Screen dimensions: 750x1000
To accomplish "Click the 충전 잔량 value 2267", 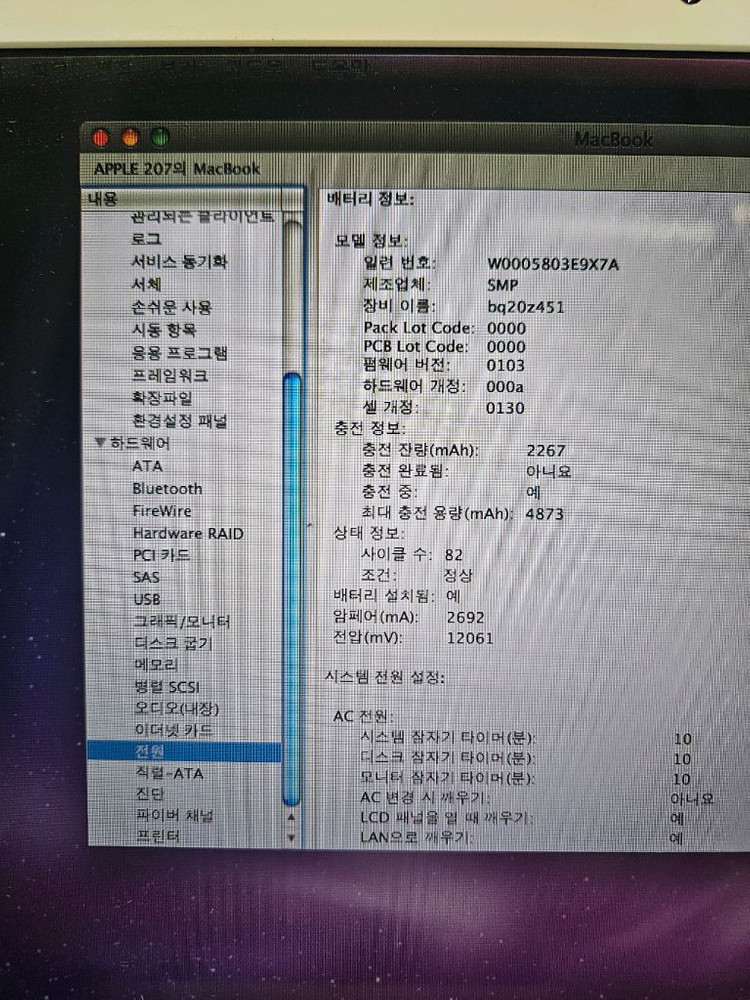I will tap(546, 450).
